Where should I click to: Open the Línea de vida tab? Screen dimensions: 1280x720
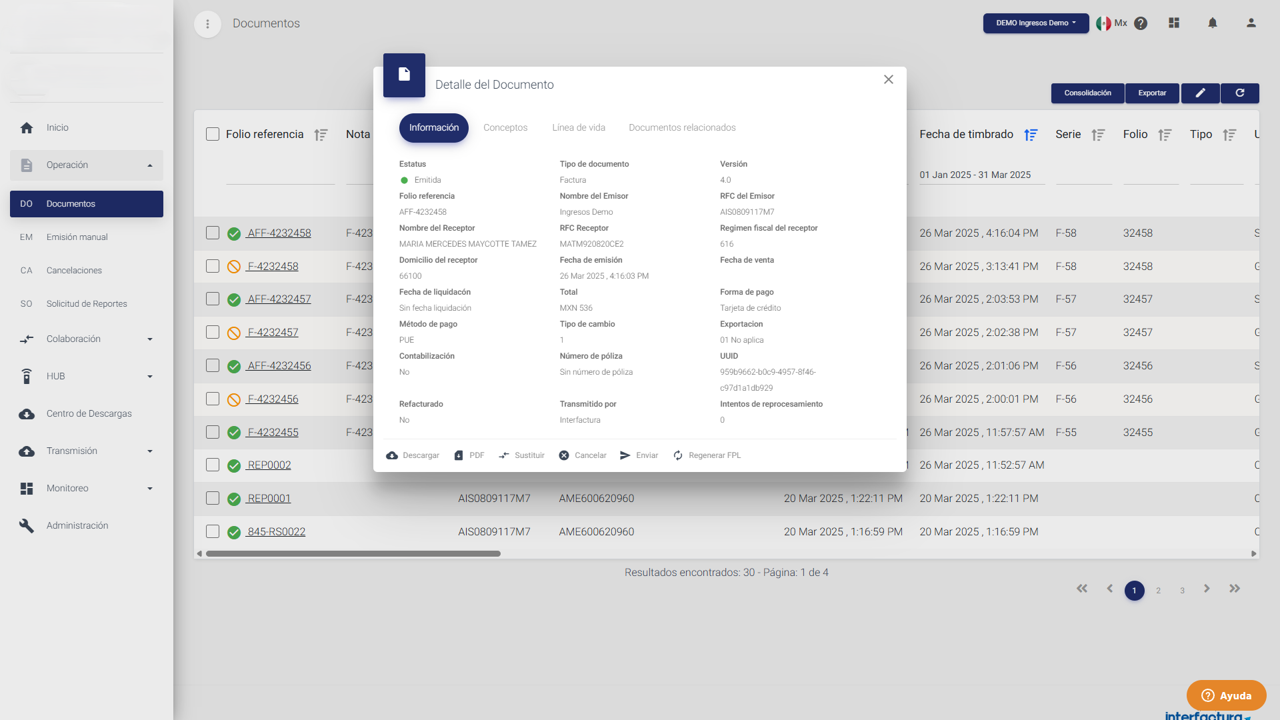click(579, 127)
